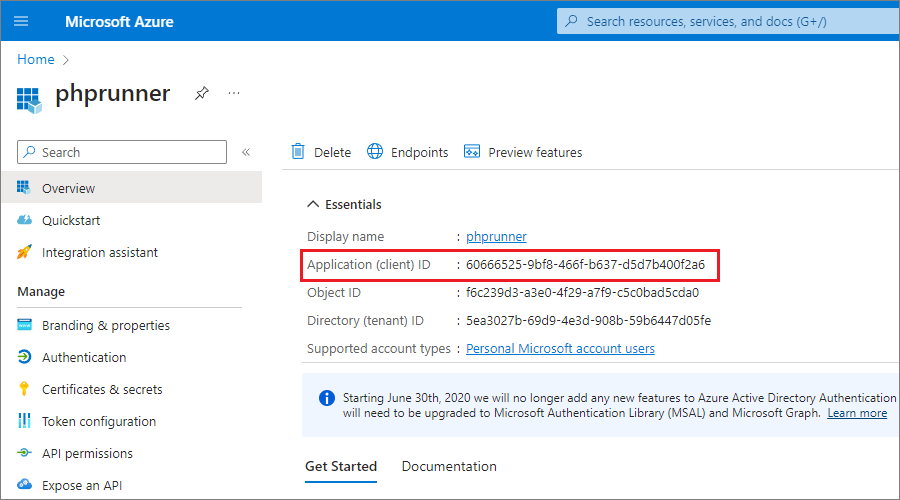The image size is (900, 500).
Task: Click the Quickstart cloud icon
Action: [x=24, y=220]
